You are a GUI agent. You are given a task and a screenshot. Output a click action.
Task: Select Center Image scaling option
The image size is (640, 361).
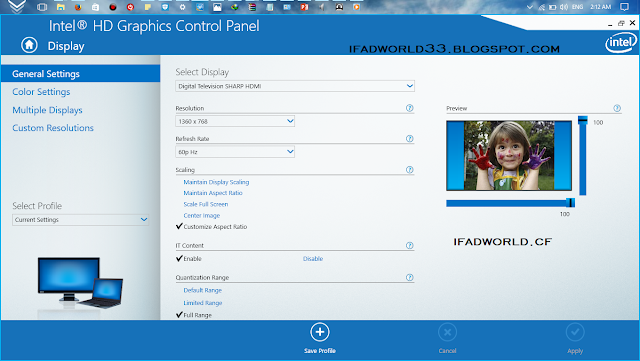(202, 215)
